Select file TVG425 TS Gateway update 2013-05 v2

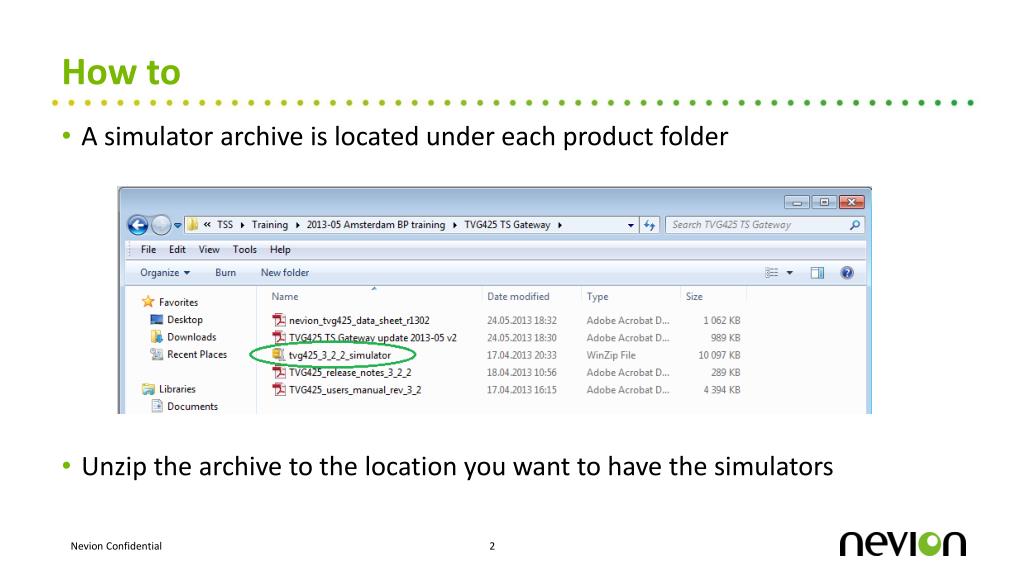[x=373, y=338]
